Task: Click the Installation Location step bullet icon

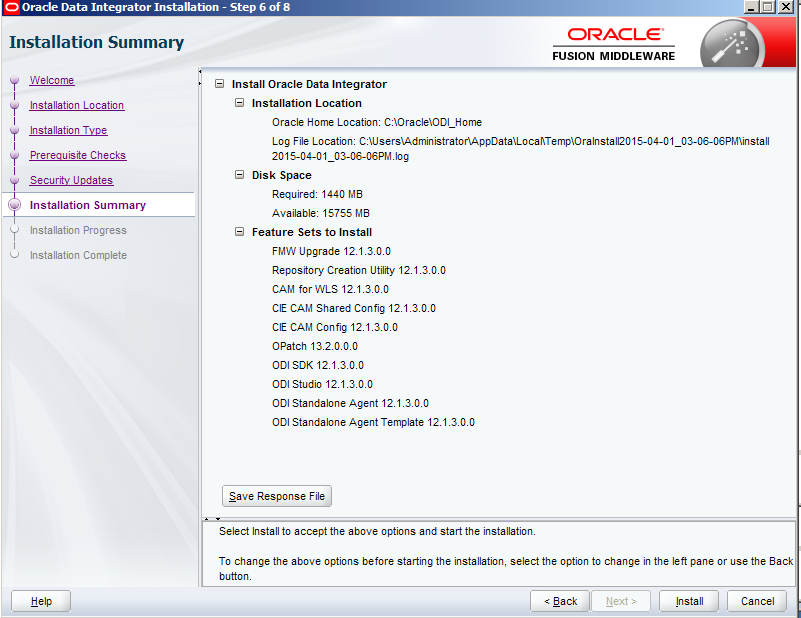Action: (x=14, y=106)
